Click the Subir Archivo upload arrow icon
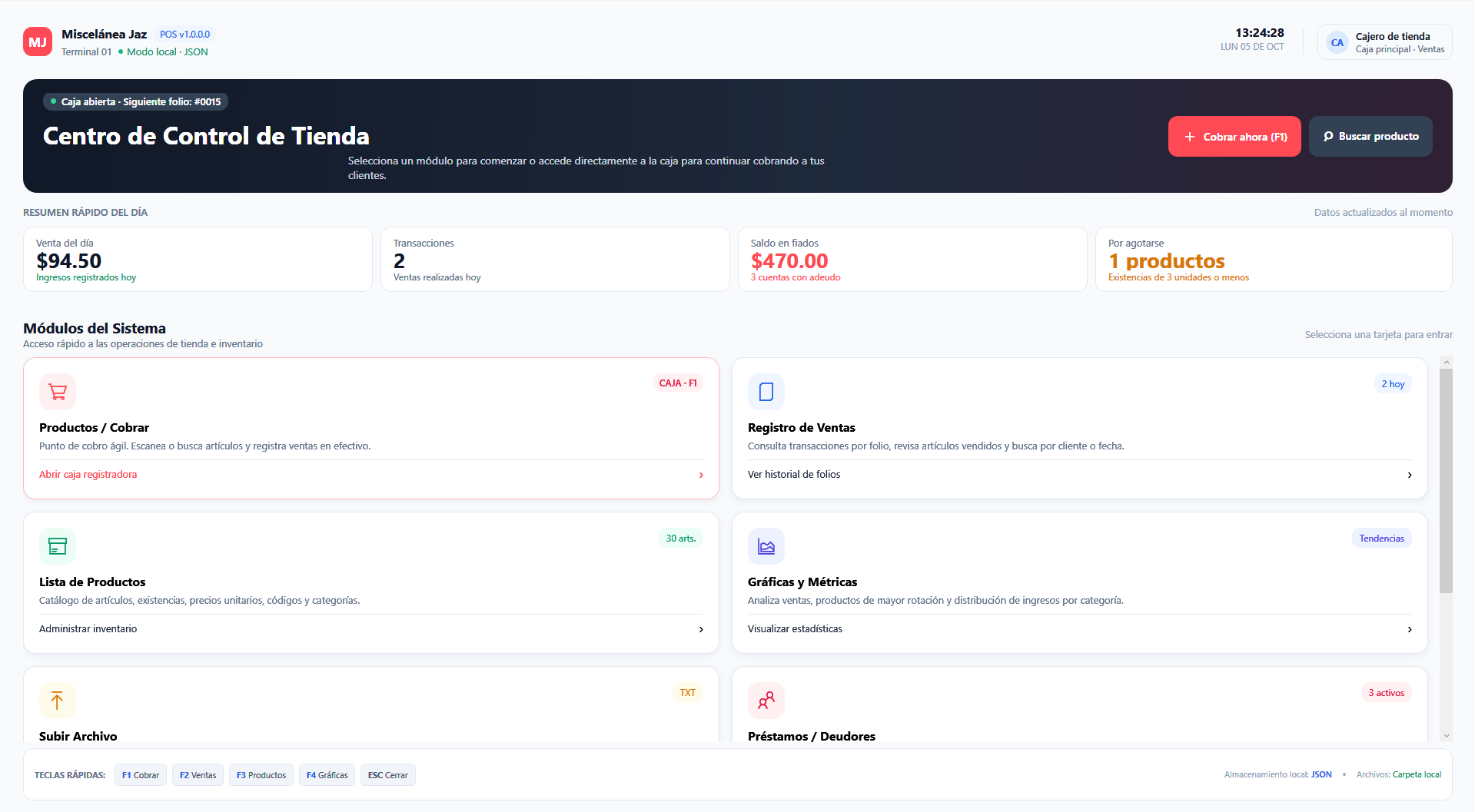The height and width of the screenshot is (812, 1475). tap(58, 701)
